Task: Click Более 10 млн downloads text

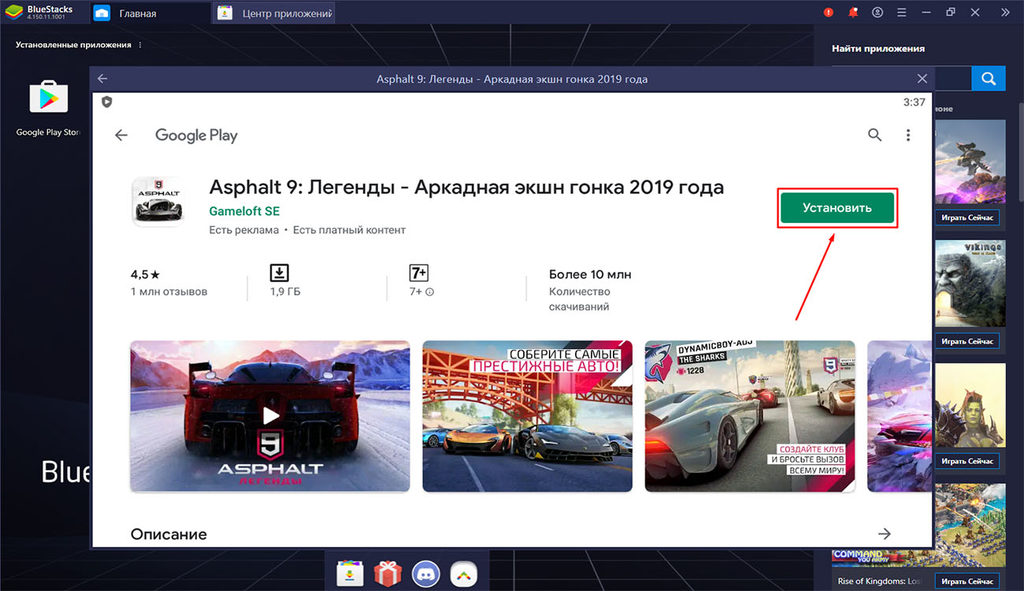Action: point(590,274)
